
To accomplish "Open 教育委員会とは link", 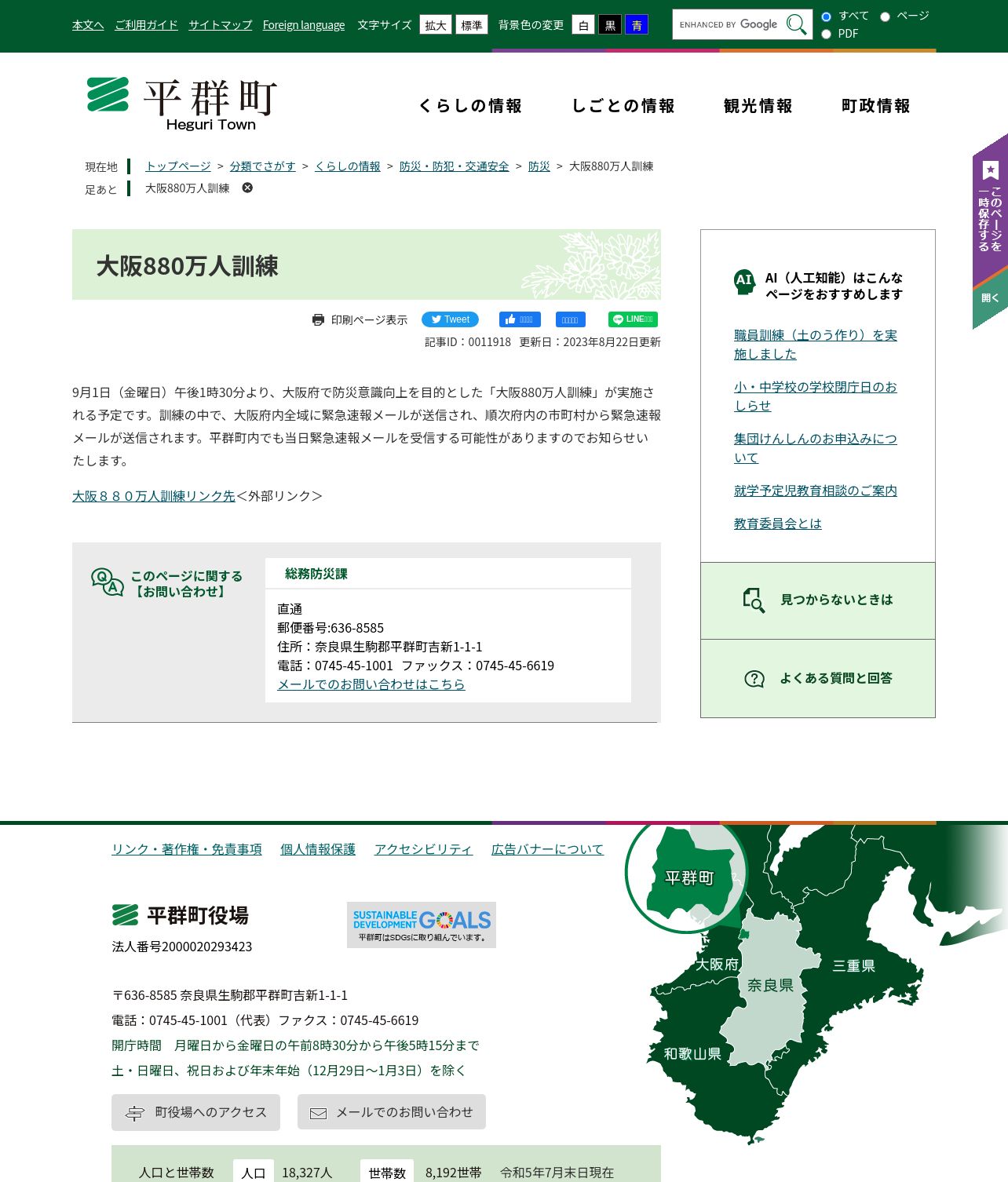I will coord(778,524).
